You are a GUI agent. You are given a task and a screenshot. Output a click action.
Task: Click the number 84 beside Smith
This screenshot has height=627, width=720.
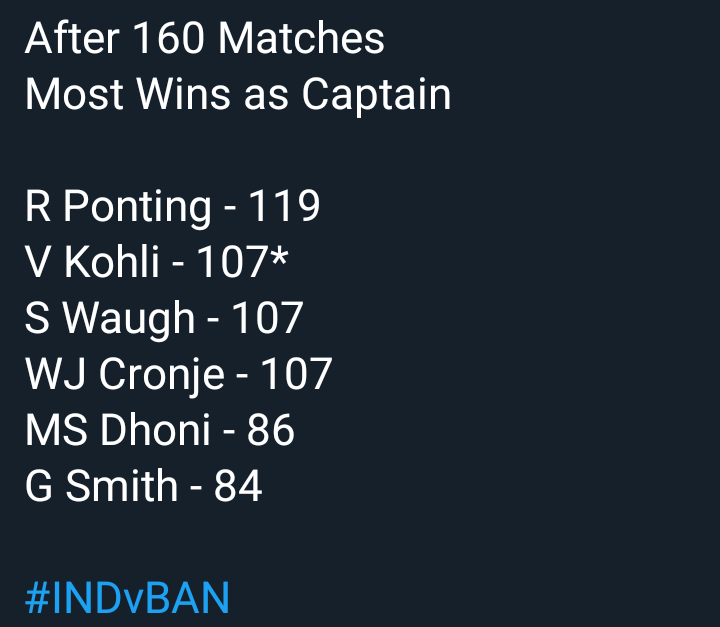[238, 486]
